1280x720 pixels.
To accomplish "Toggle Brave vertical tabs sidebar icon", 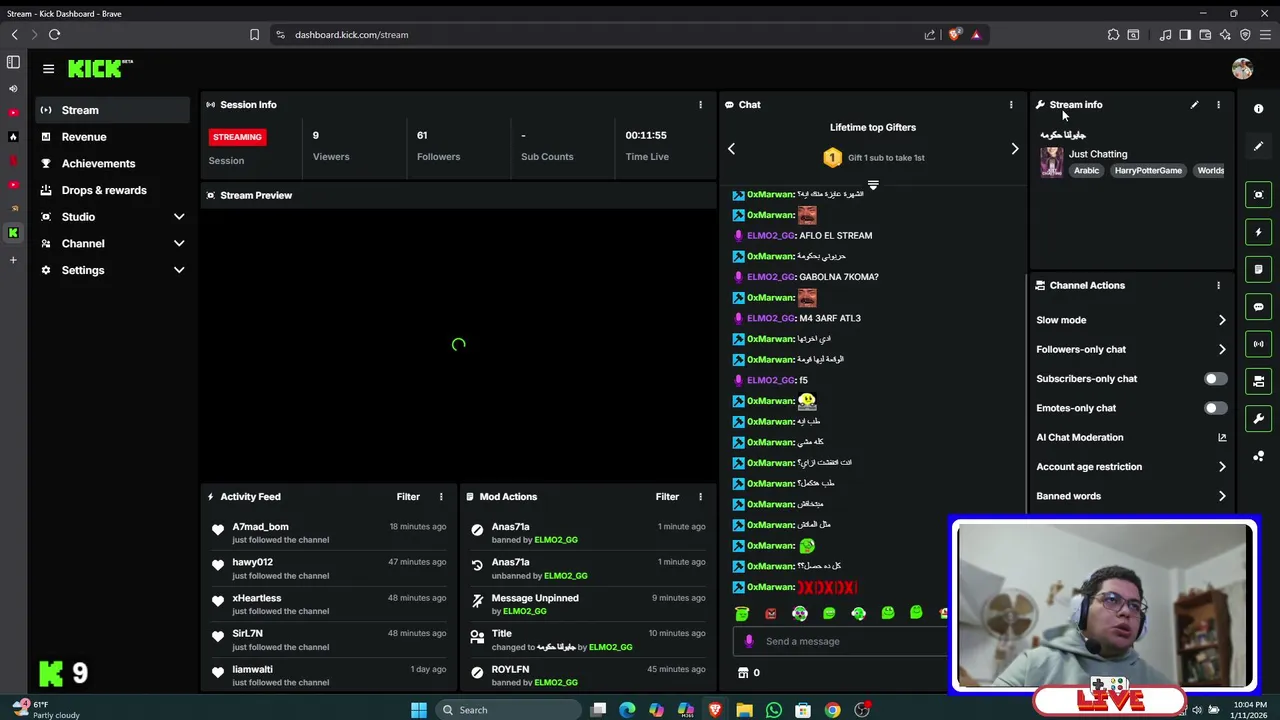I will coord(13,62).
